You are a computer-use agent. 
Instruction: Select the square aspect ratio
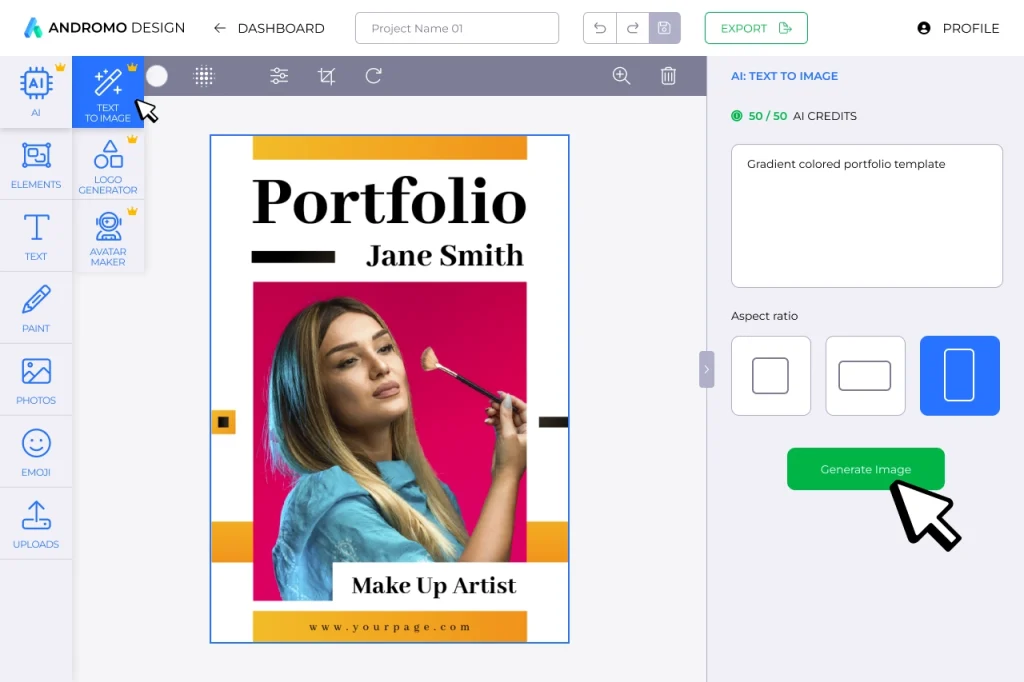coord(770,376)
